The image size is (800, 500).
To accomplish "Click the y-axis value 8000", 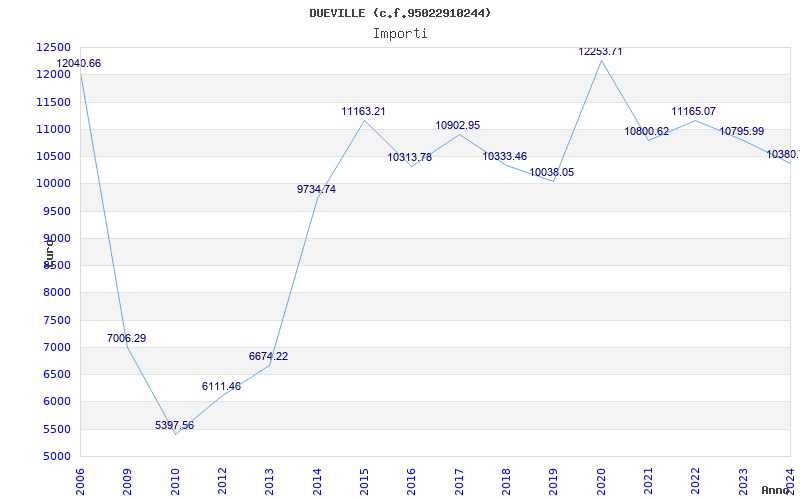I will tap(56, 293).
